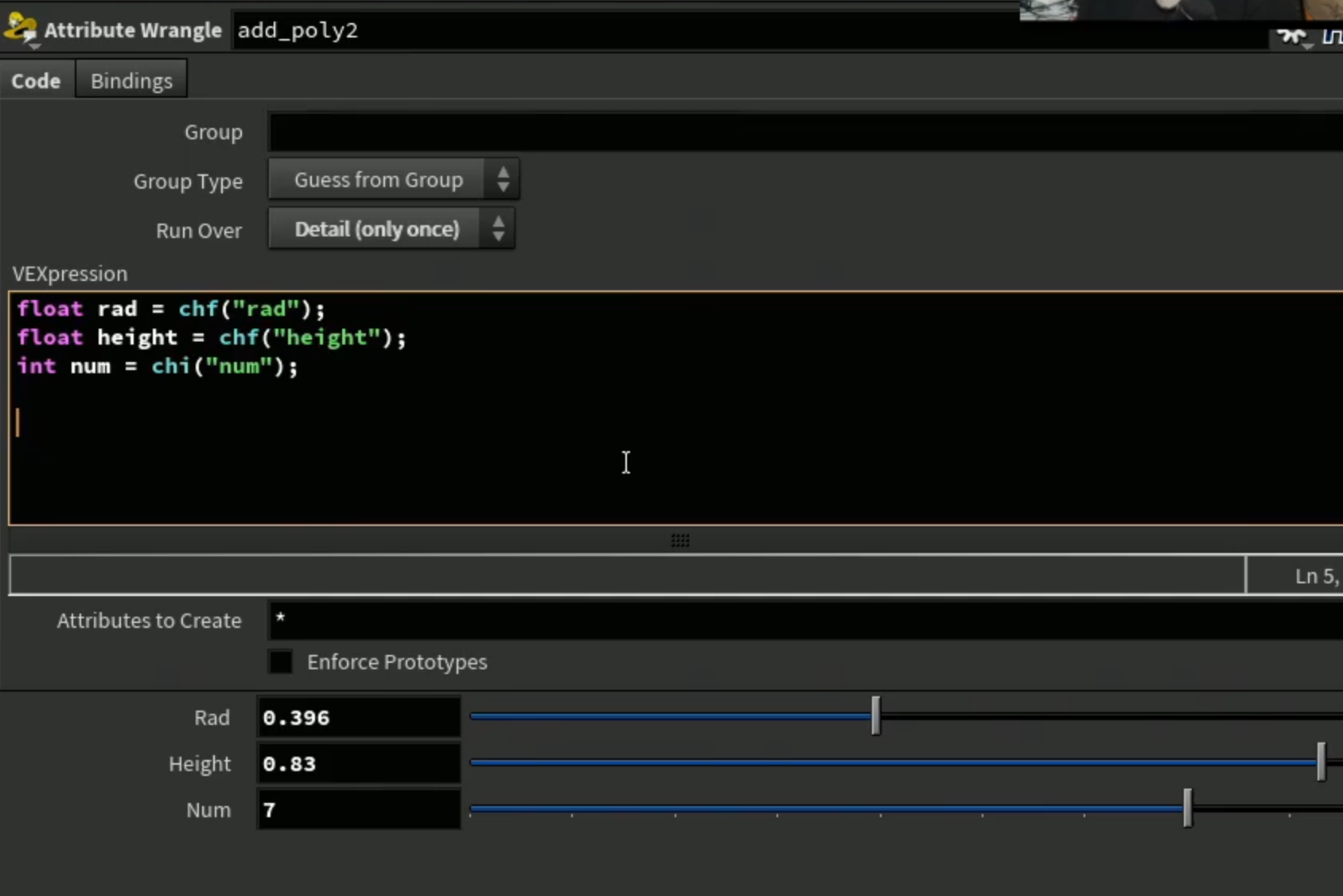1343x896 pixels.
Task: Click the code editor resize grip dots
Action: coord(680,541)
